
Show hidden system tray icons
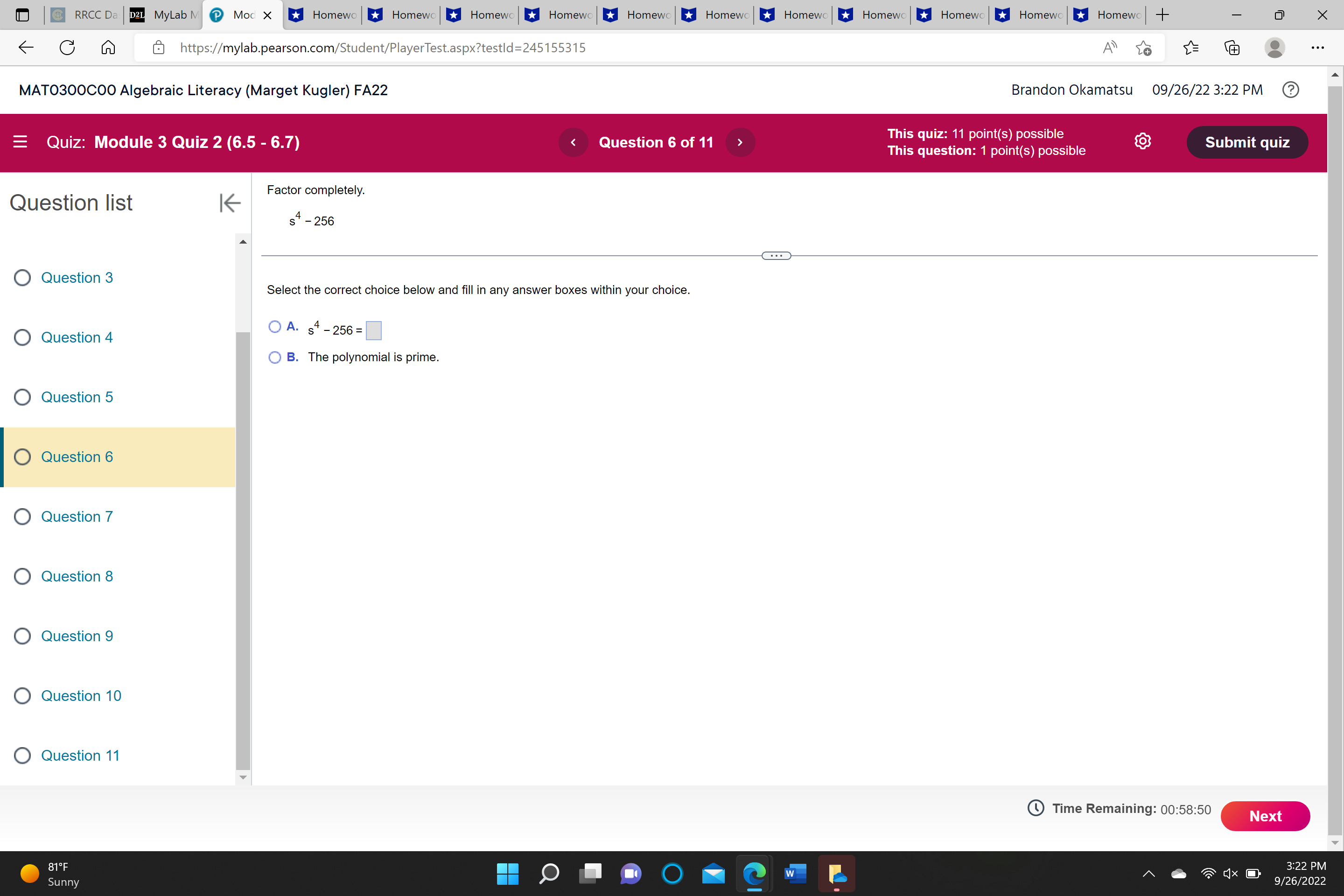(x=1148, y=874)
